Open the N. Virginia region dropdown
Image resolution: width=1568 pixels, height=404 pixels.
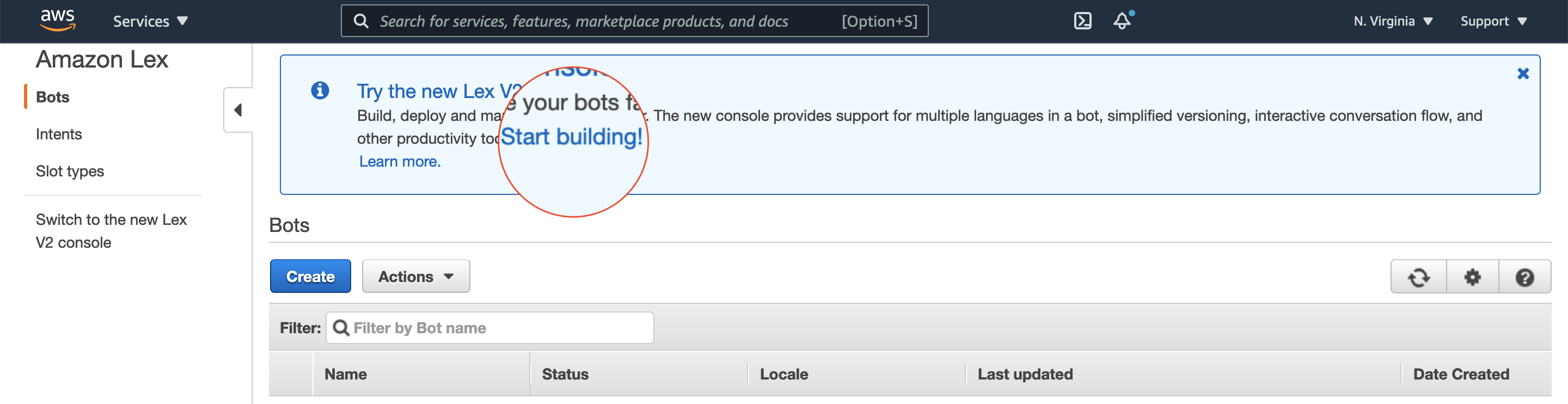(1392, 21)
